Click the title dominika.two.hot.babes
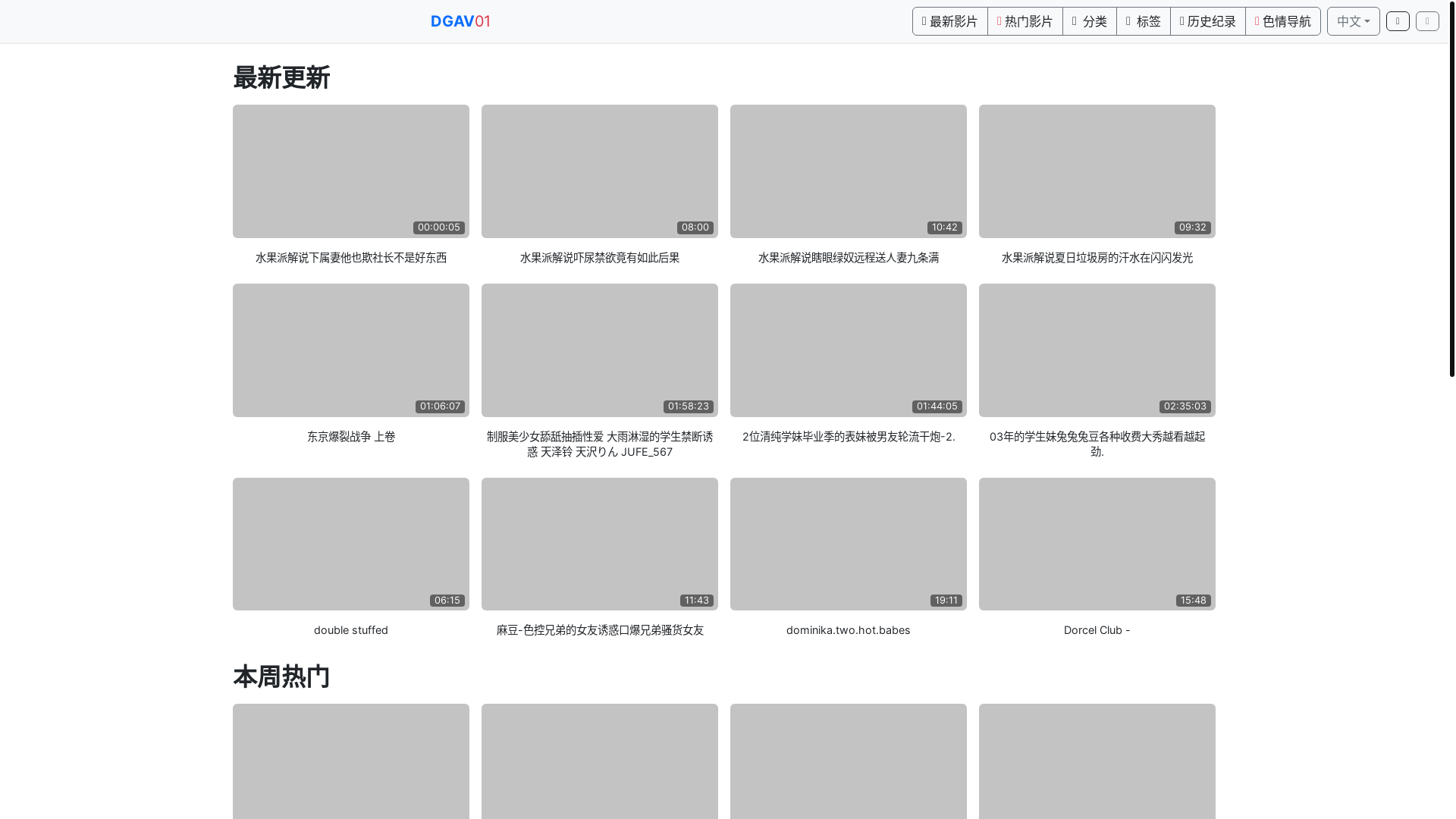The image size is (1456, 819). click(849, 630)
